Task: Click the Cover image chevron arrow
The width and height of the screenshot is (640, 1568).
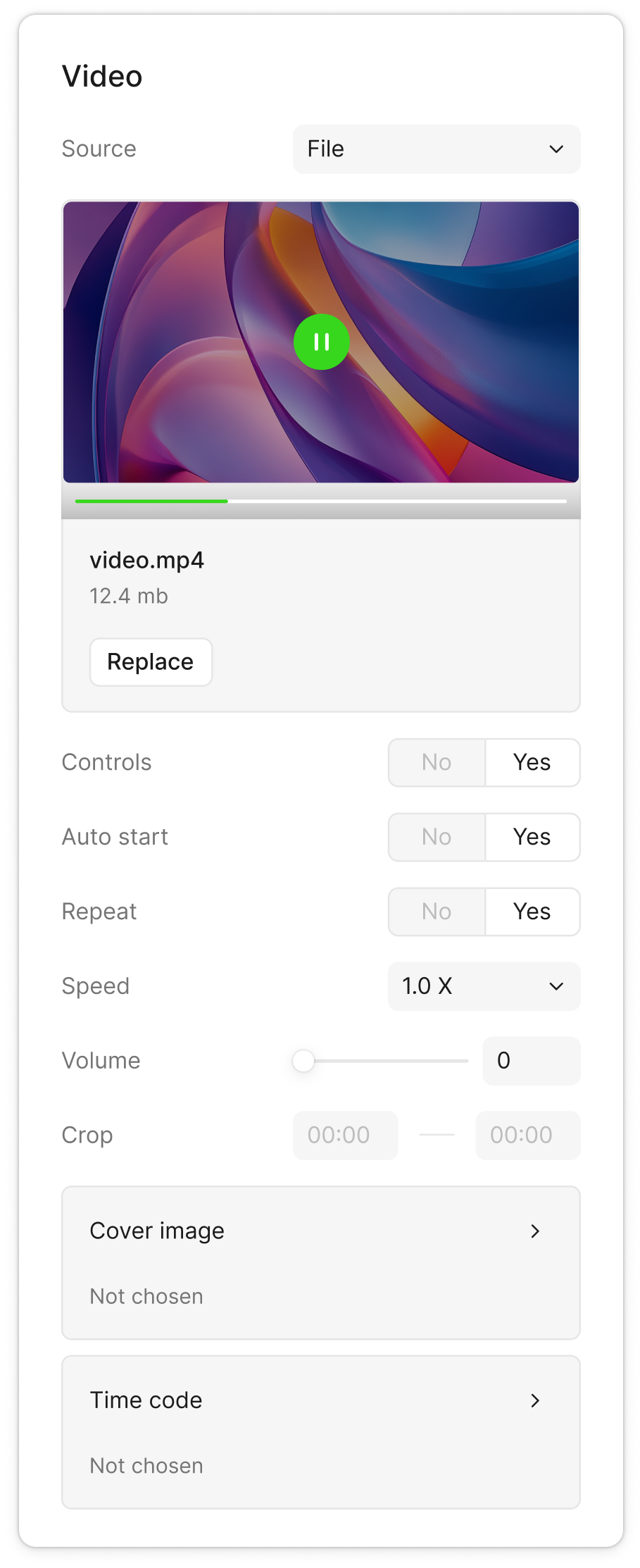Action: [x=535, y=1231]
